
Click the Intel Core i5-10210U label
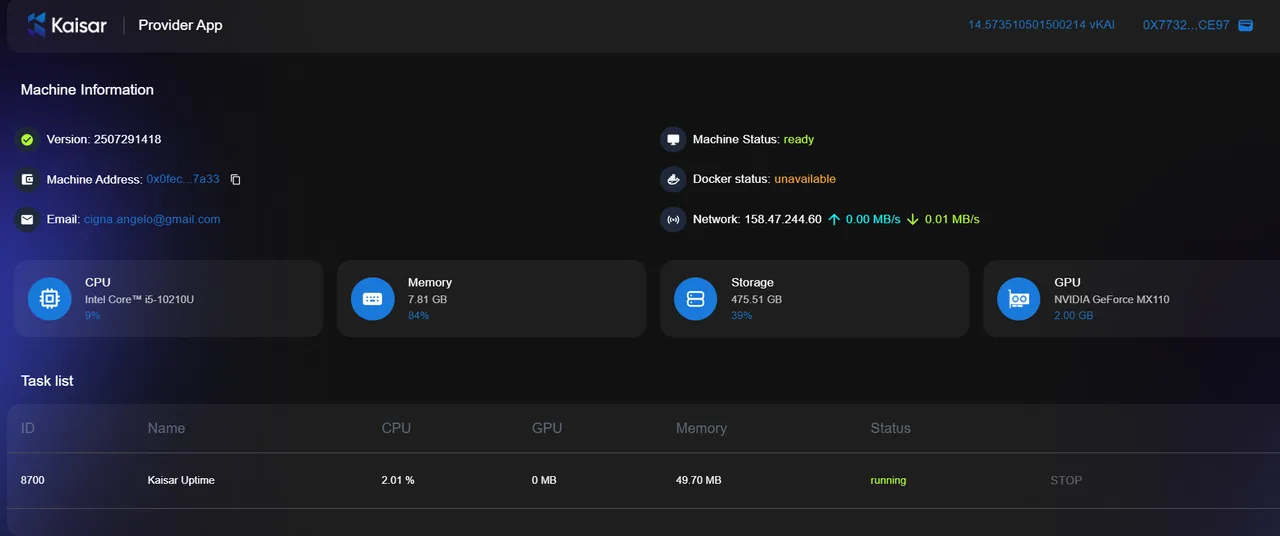[139, 300]
